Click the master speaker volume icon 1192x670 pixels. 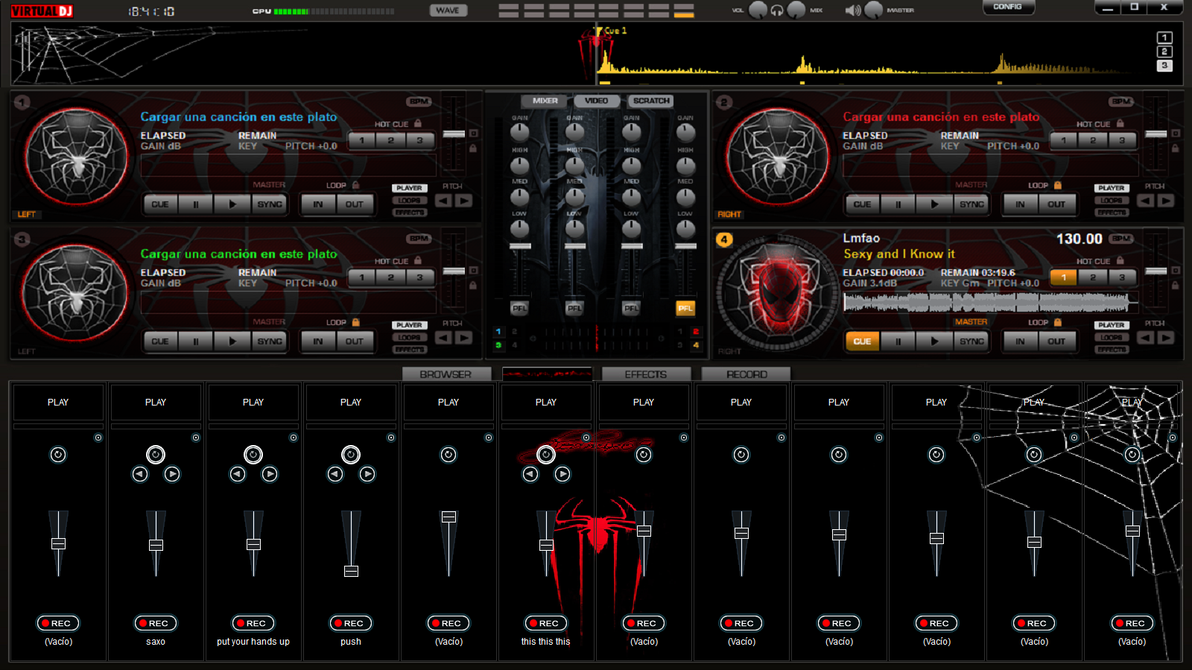pos(853,11)
